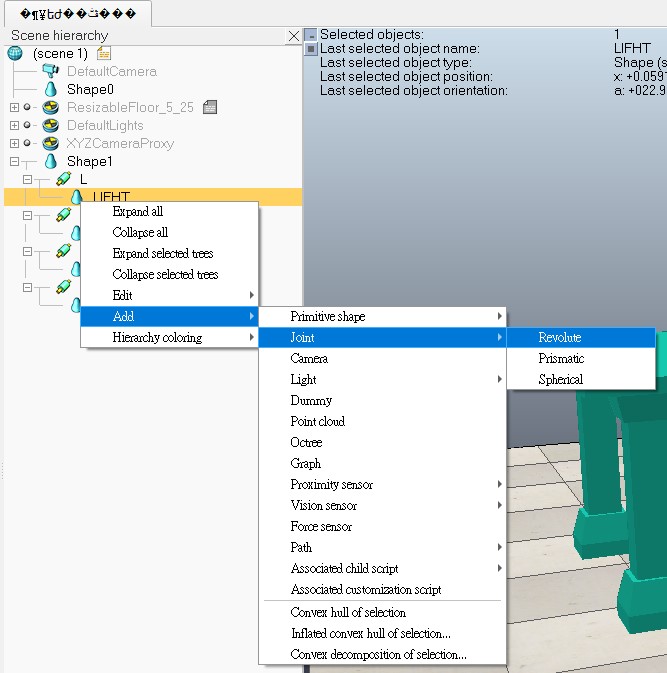Click the Shape1 shape icon
Viewport: 667px width, 673px height.
click(51, 161)
